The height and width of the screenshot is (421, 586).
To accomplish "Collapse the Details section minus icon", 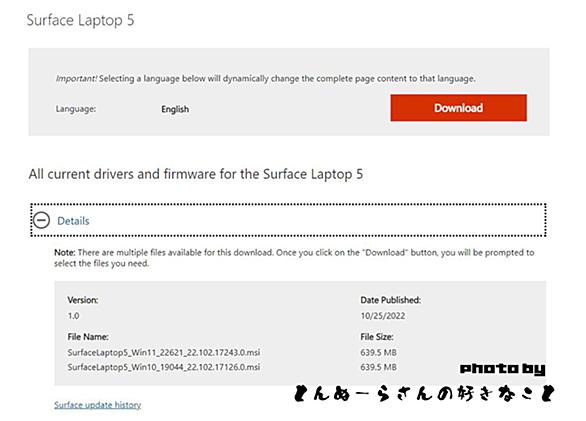I will click(41, 220).
